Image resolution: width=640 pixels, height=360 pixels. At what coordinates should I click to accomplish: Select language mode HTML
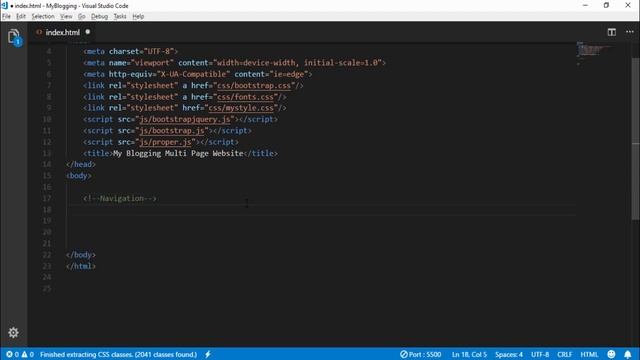point(589,354)
